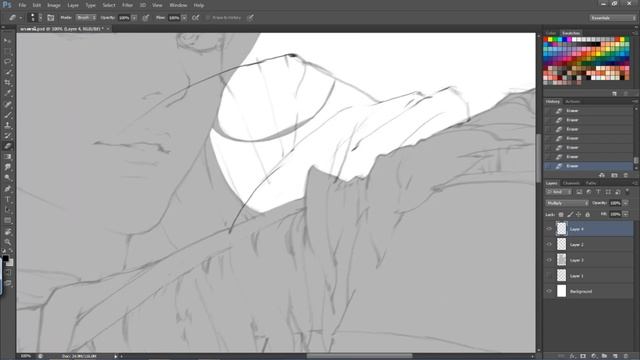Open the brush preset picker

(35, 18)
